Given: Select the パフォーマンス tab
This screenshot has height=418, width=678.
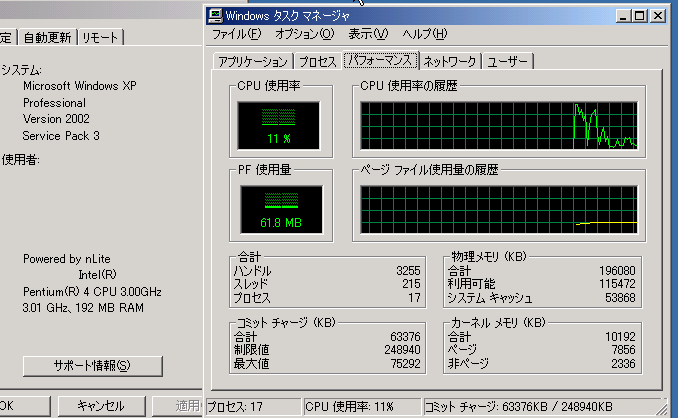Looking at the screenshot, I should [381, 60].
